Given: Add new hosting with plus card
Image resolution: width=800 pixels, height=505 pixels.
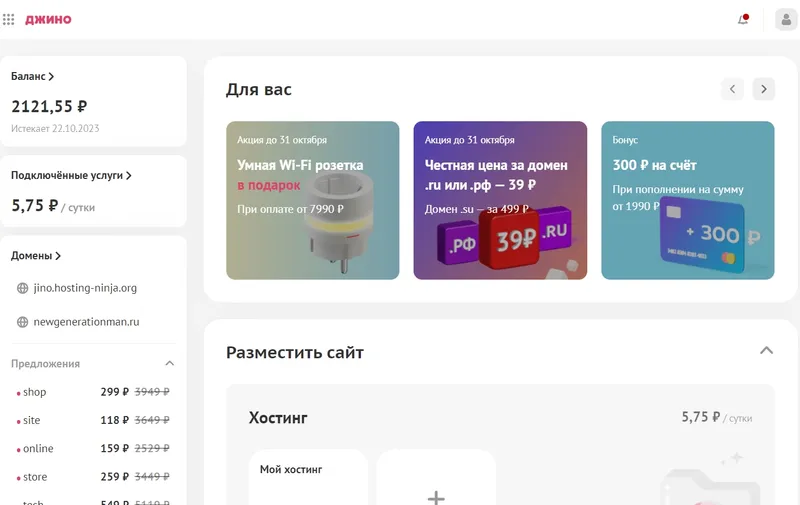Looking at the screenshot, I should click(x=436, y=478).
